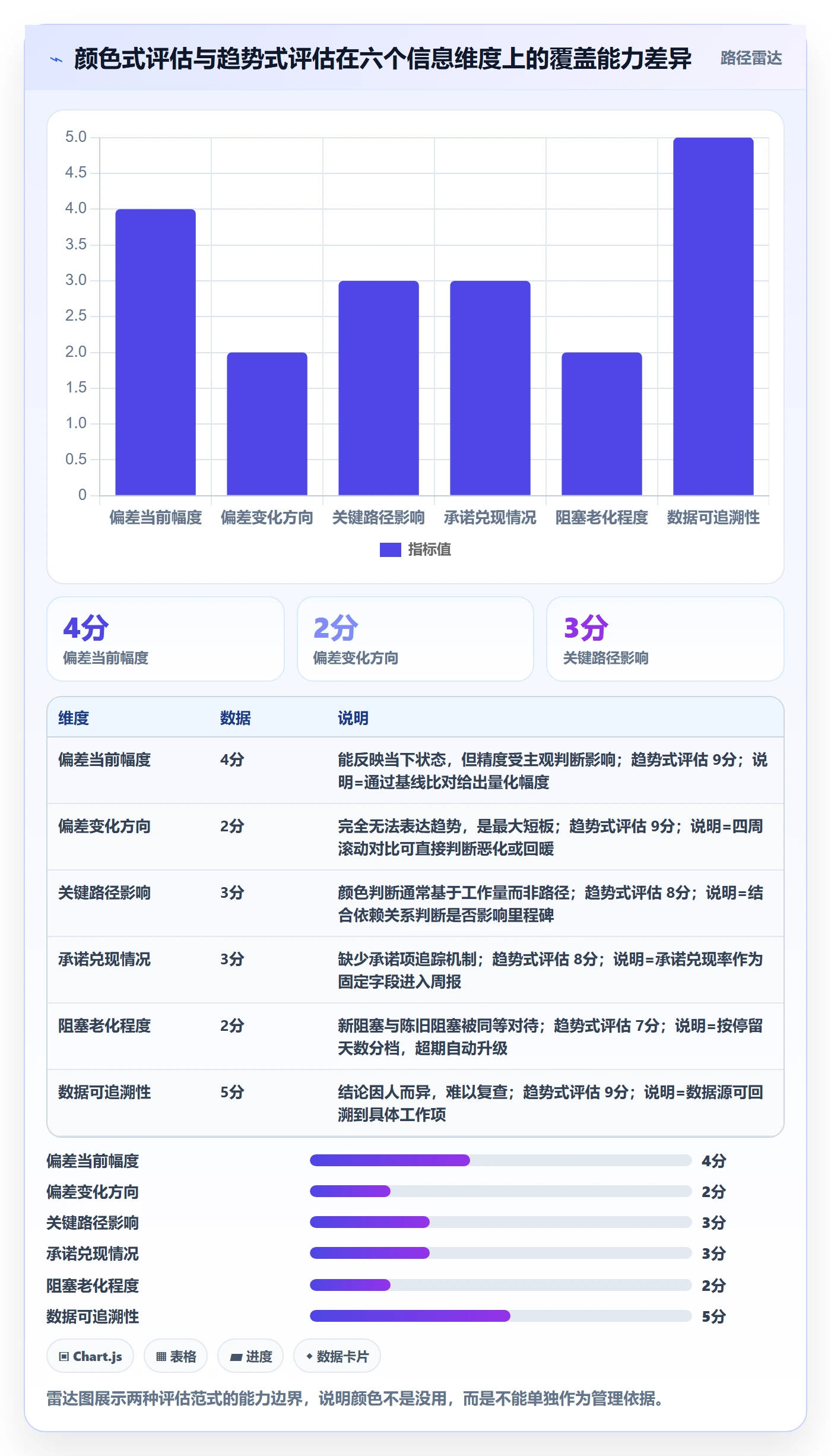Click the footer note about 雷达图
Image resolution: width=831 pixels, height=1456 pixels.
pyautogui.click(x=355, y=1398)
